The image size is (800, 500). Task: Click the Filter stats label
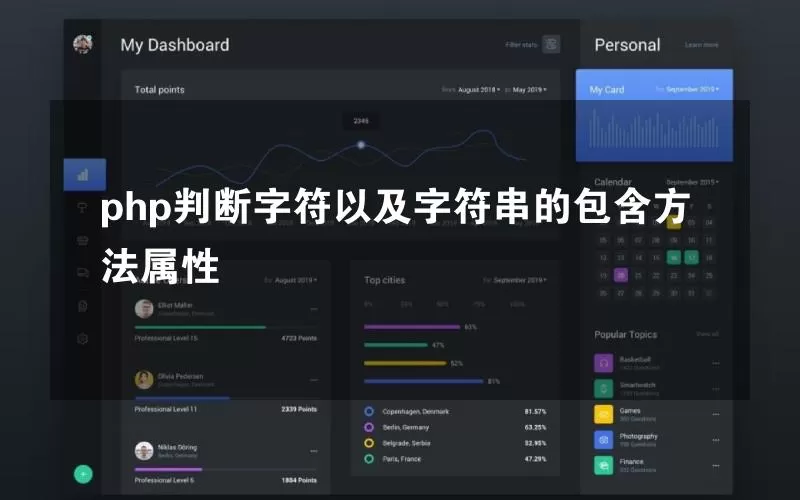(x=521, y=45)
